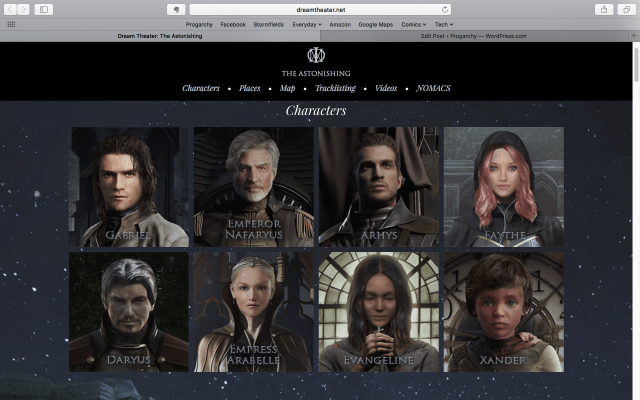Expand the Tech bookmarks folder
Image resolution: width=640 pixels, height=400 pixels.
point(443,23)
